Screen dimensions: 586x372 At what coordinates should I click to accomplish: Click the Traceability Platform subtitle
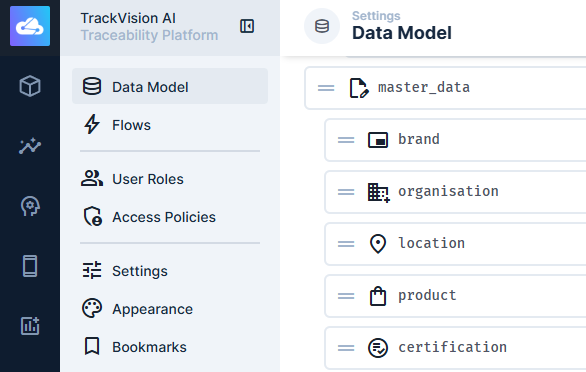coord(149,35)
